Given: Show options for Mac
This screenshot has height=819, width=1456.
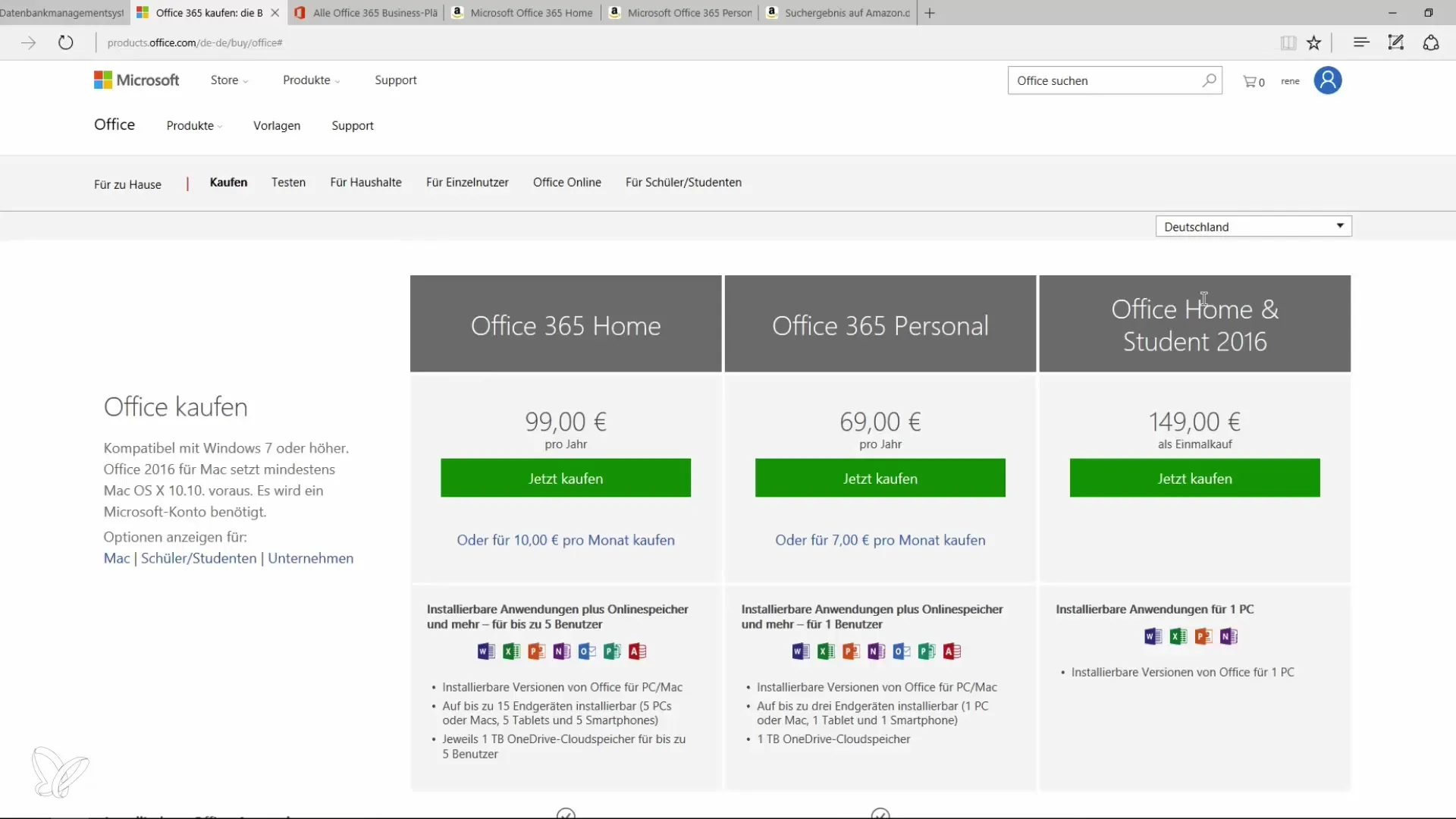Looking at the screenshot, I should 117,559.
